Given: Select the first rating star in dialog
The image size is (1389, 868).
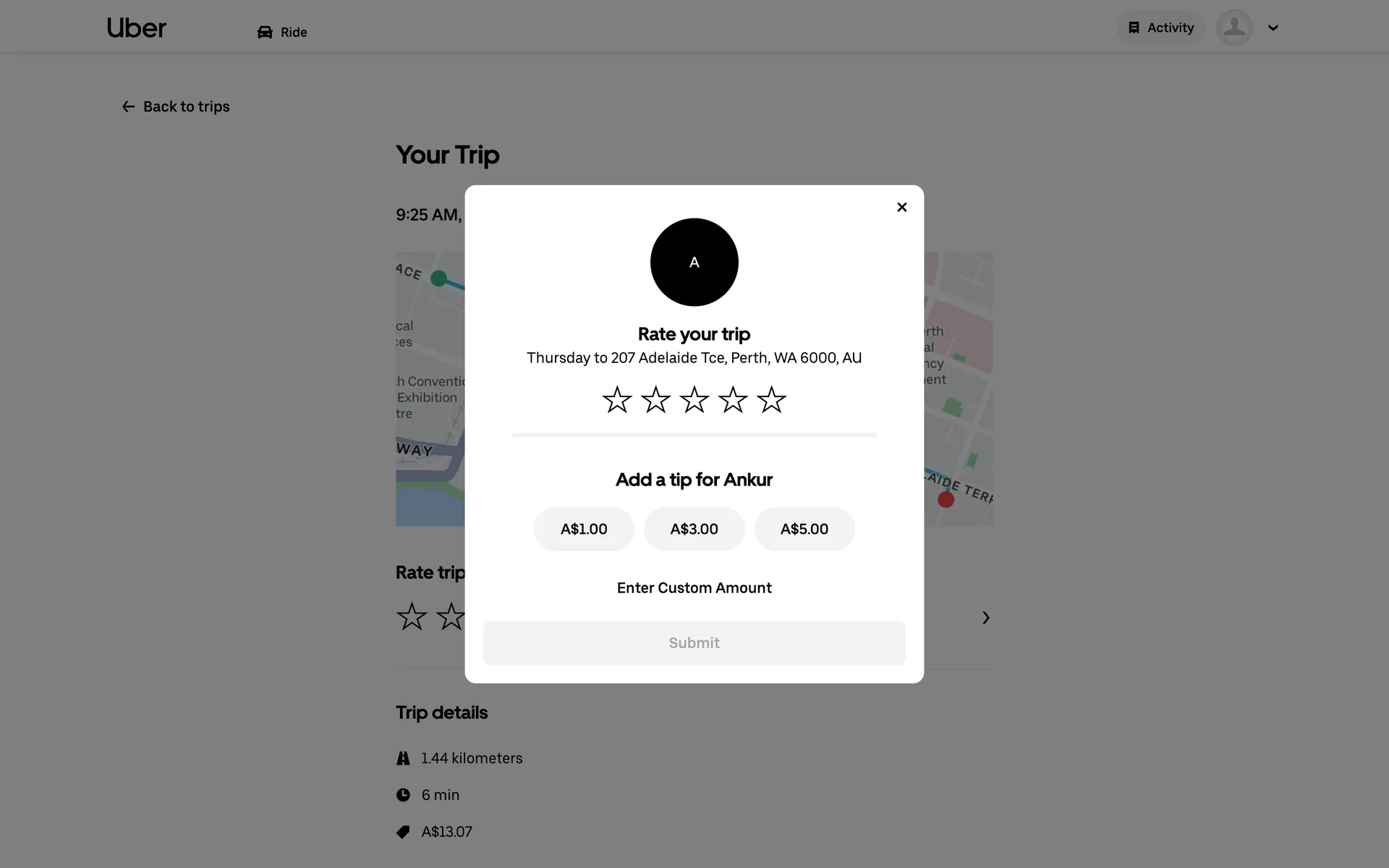Looking at the screenshot, I should (617, 399).
